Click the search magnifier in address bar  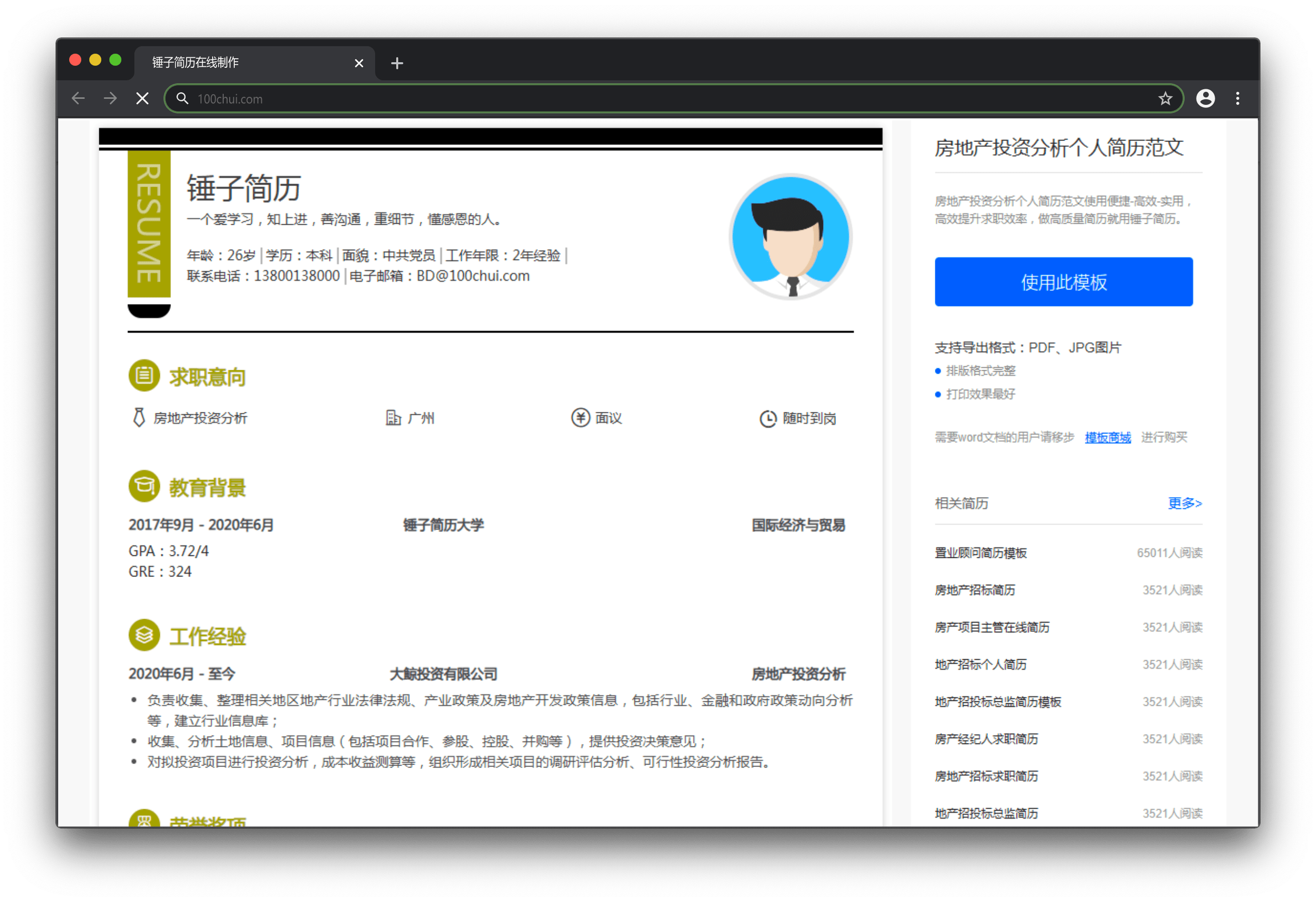tap(182, 99)
